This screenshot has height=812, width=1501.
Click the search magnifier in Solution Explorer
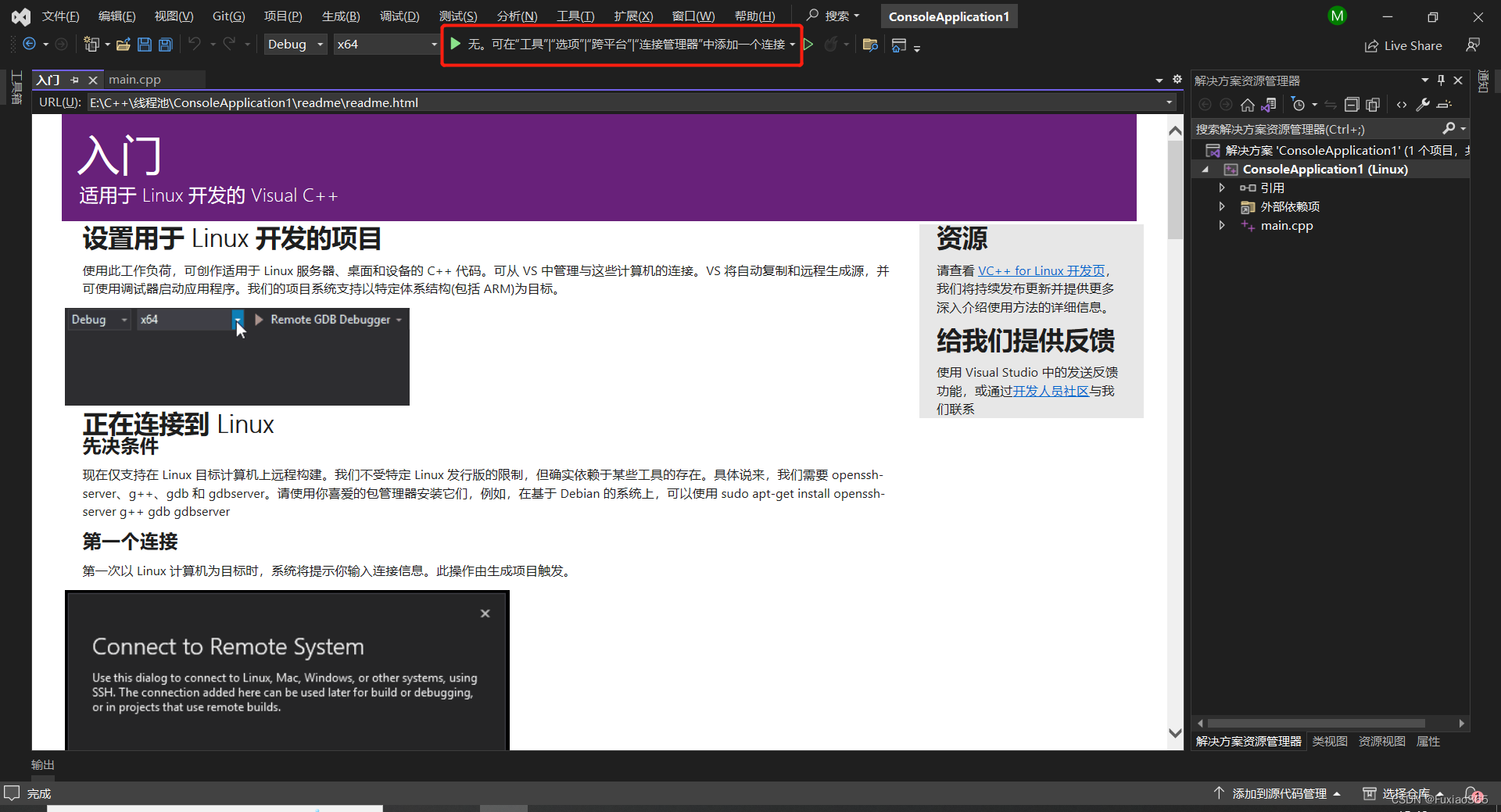(x=1449, y=128)
